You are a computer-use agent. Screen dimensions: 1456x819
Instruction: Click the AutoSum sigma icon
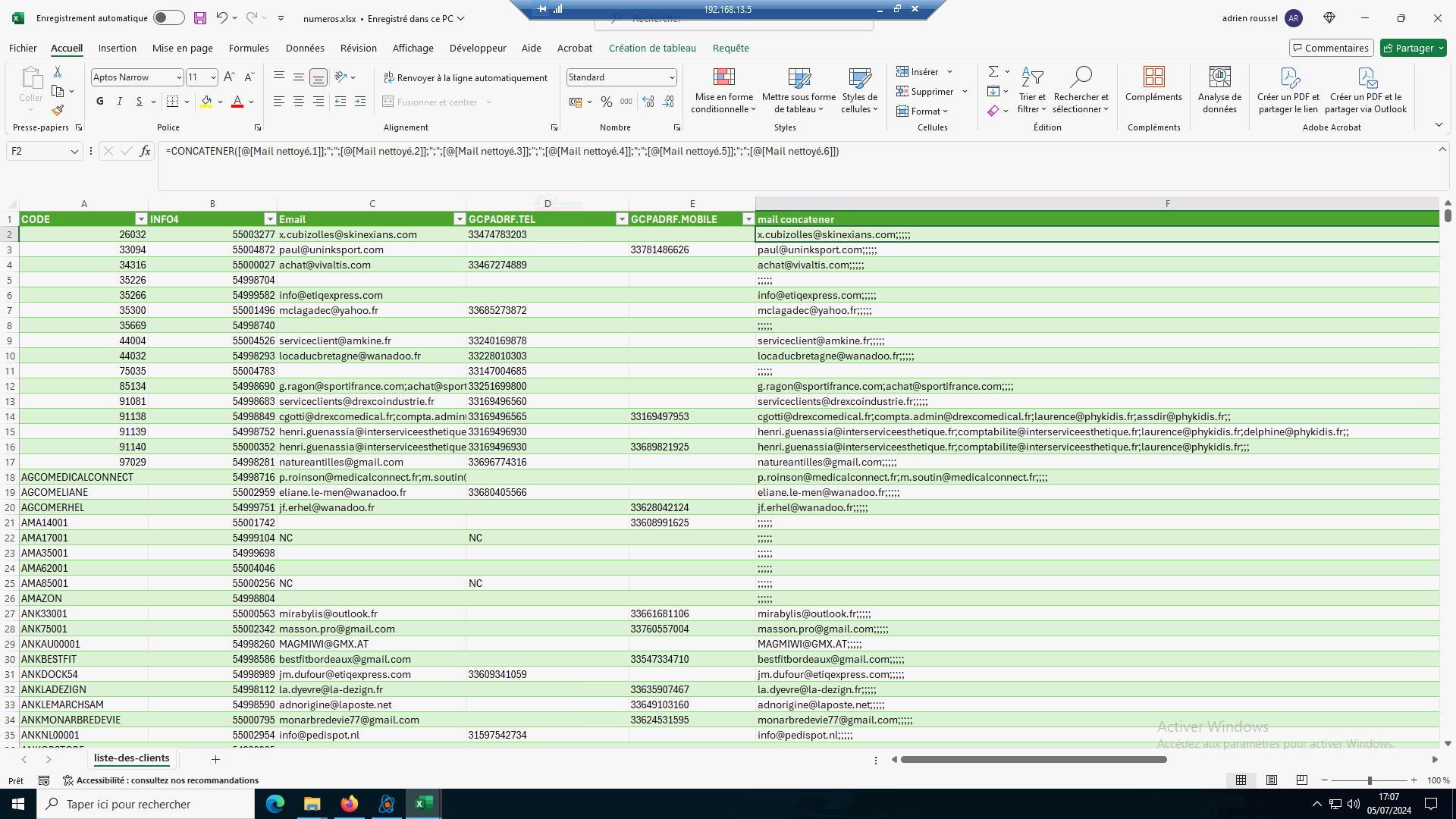[x=993, y=71]
